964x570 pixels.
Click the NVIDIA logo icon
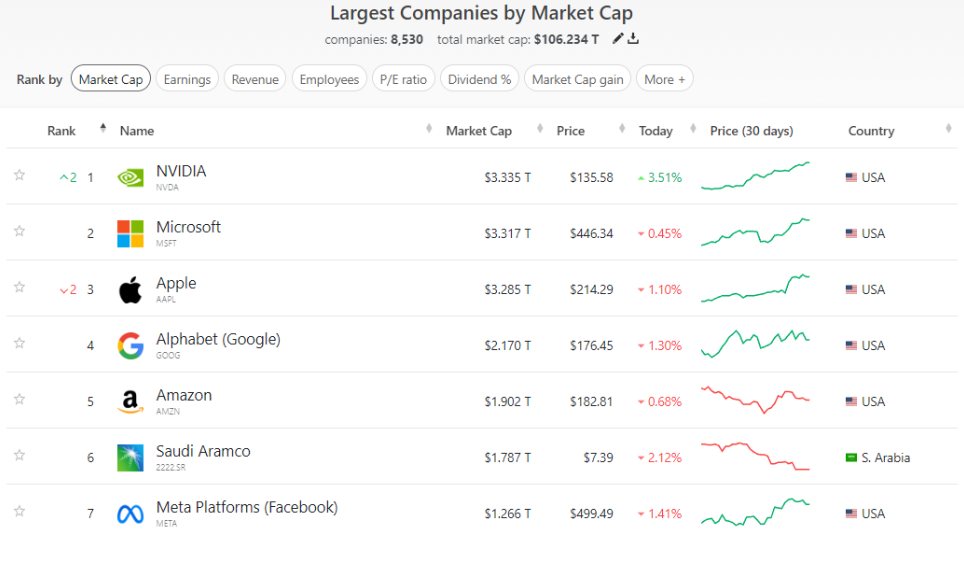130,178
